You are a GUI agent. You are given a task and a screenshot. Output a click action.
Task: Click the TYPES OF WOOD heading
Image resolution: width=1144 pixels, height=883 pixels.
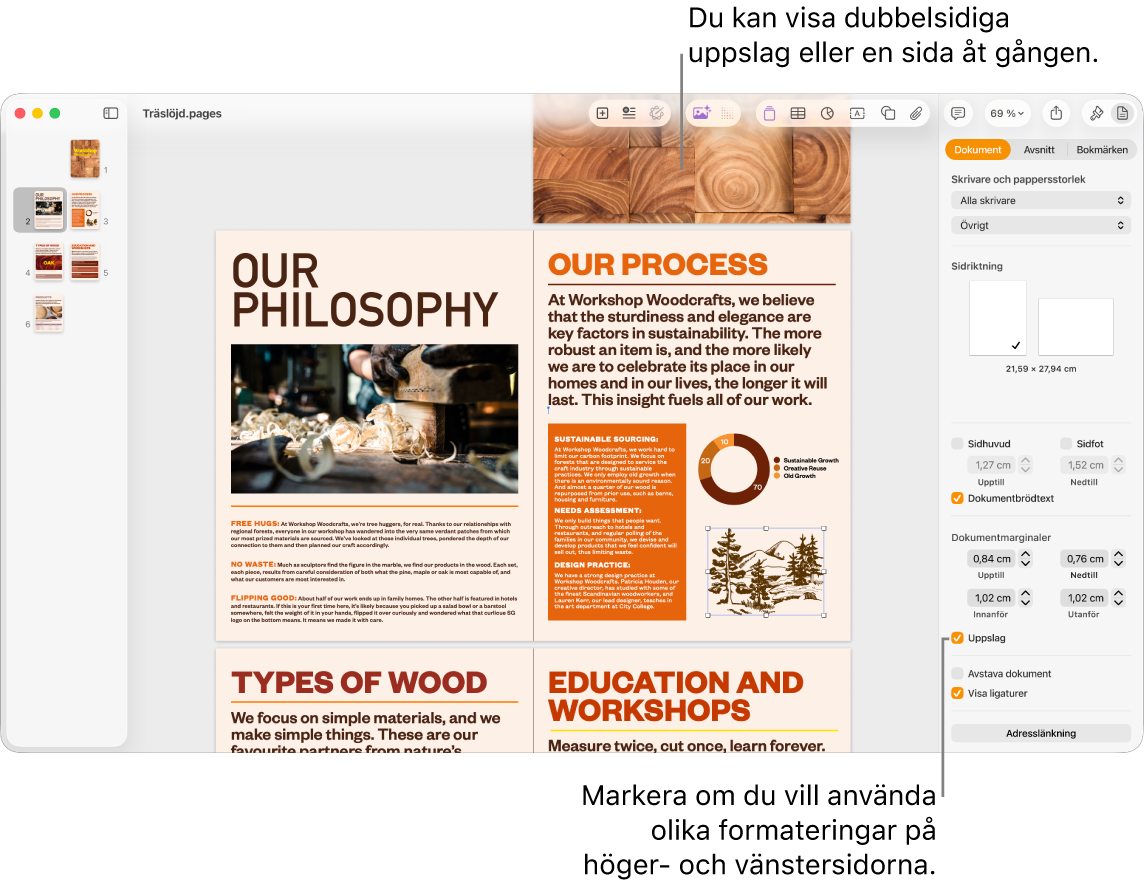(x=359, y=683)
